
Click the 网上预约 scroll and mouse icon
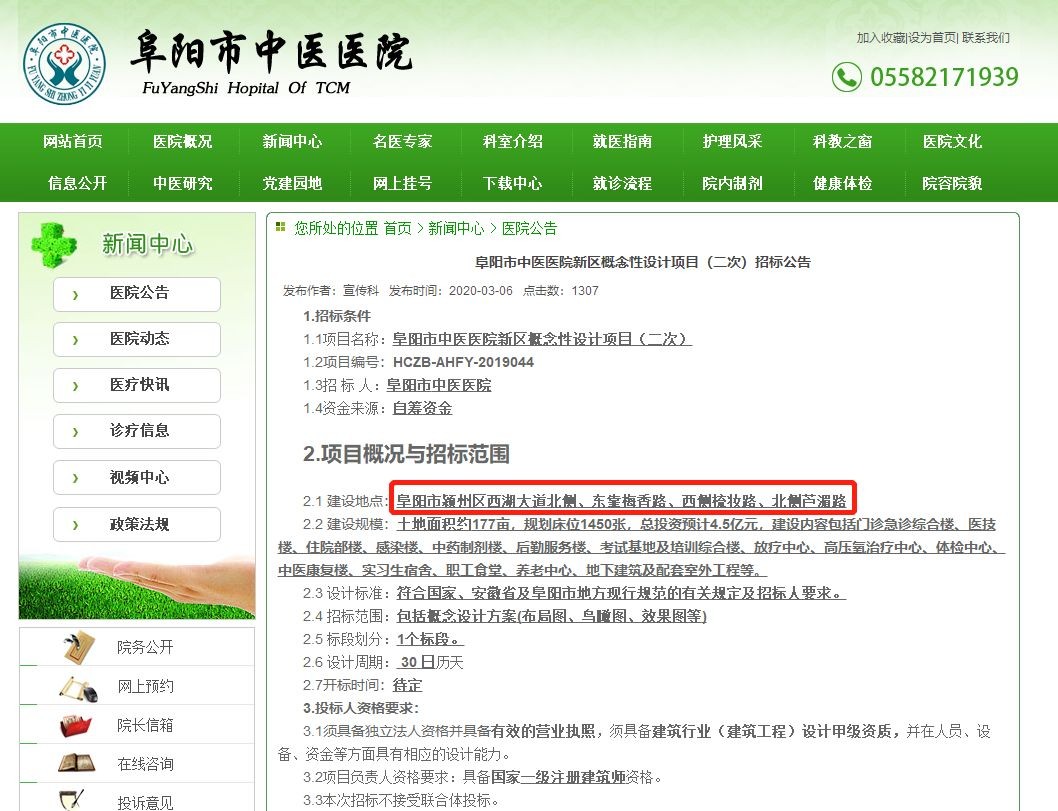tap(78, 687)
